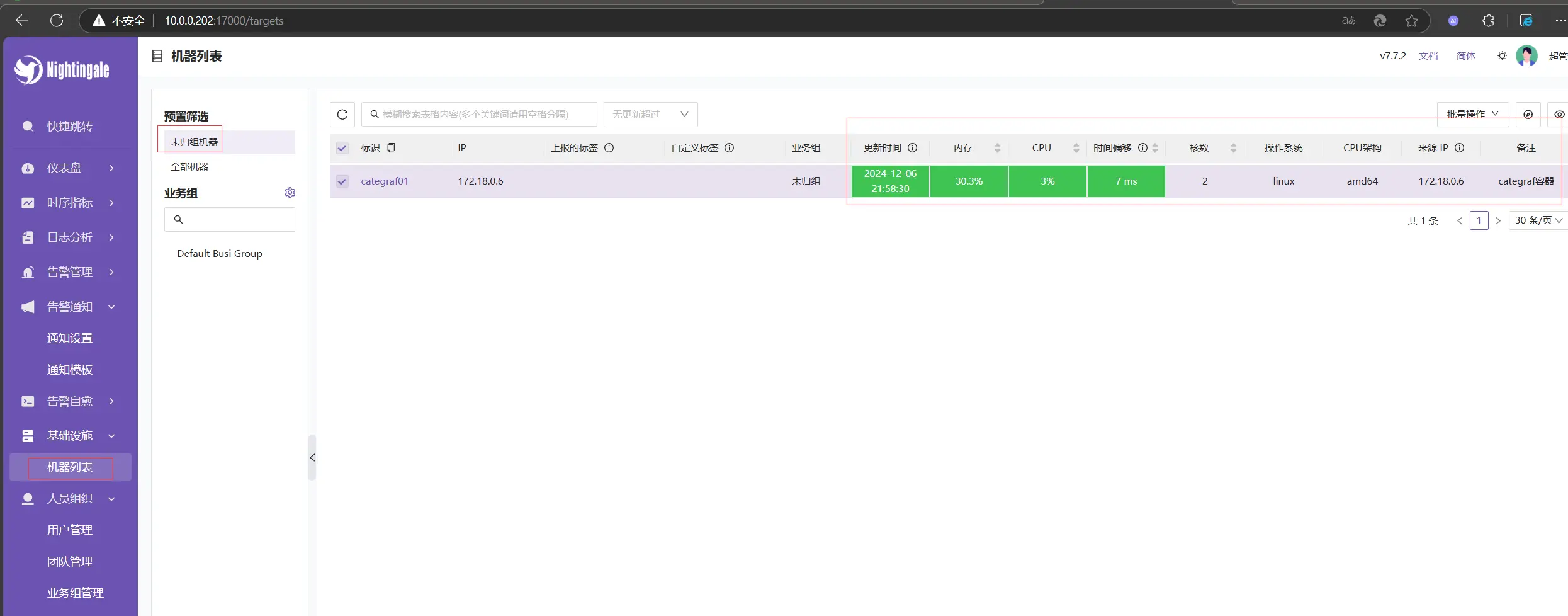Toggle the select-all checkbox in table header
This screenshot has width=1568, height=616.
pyautogui.click(x=342, y=148)
